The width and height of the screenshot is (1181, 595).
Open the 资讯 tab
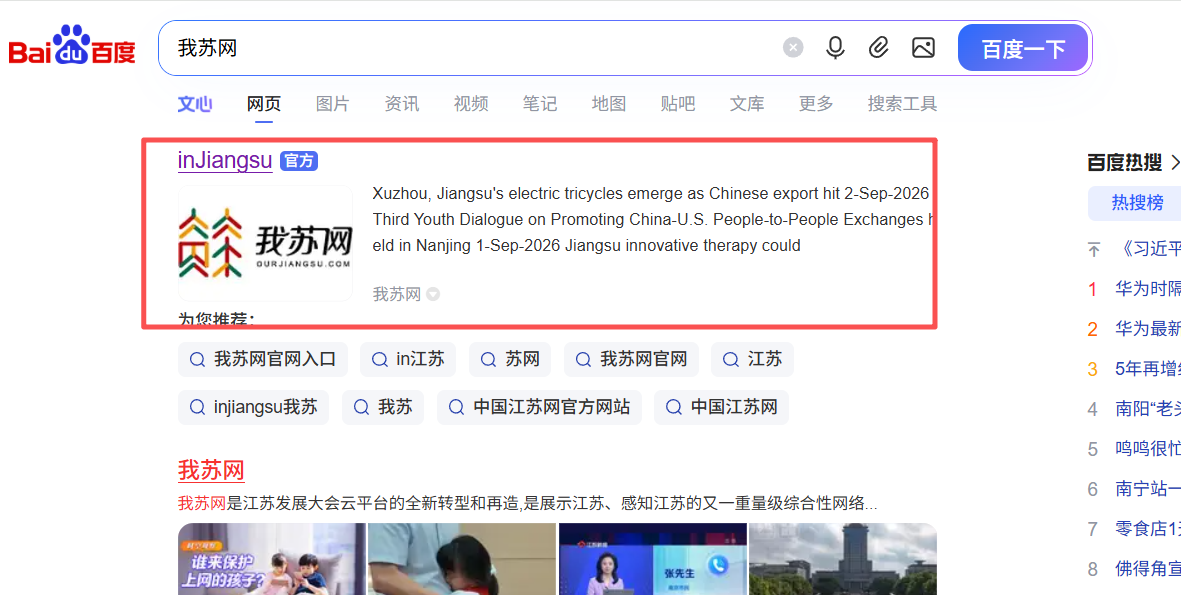click(402, 104)
